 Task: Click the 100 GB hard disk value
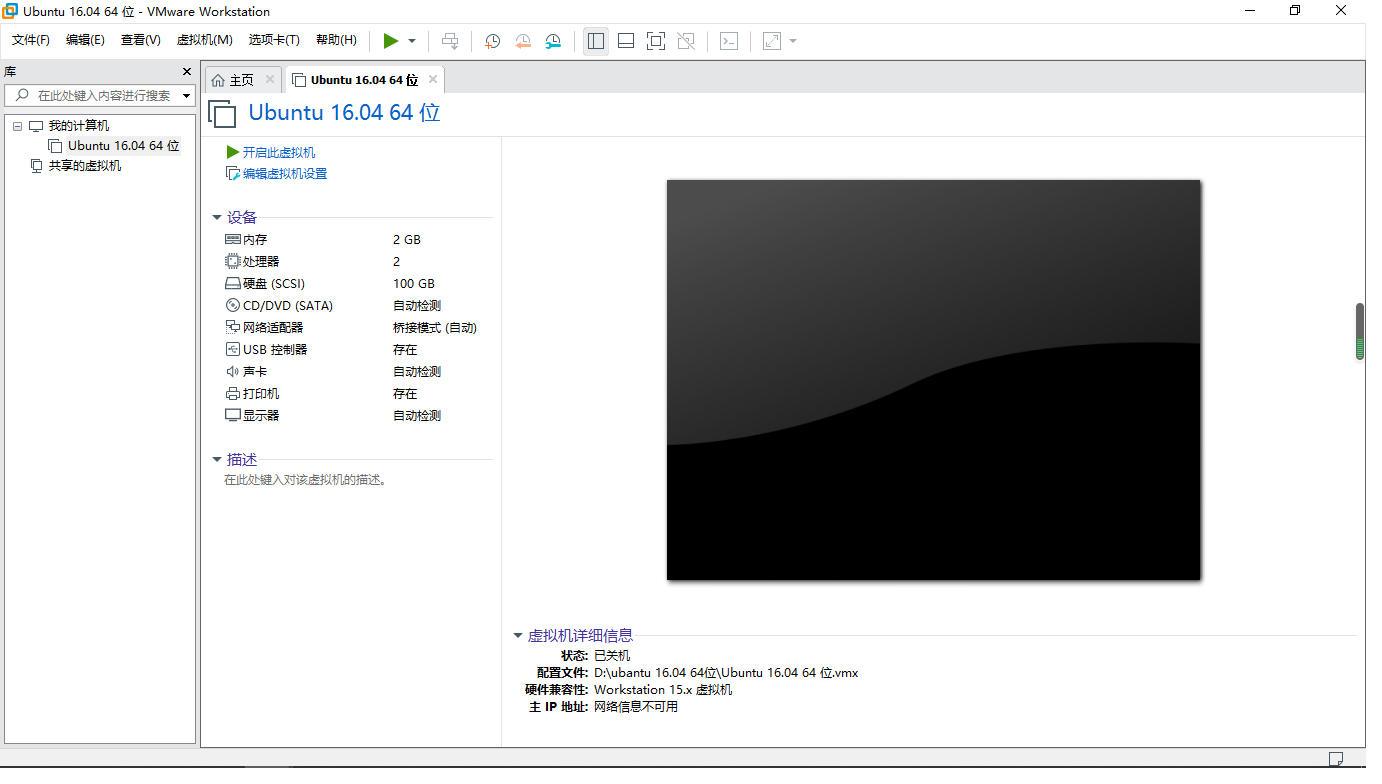coord(414,284)
